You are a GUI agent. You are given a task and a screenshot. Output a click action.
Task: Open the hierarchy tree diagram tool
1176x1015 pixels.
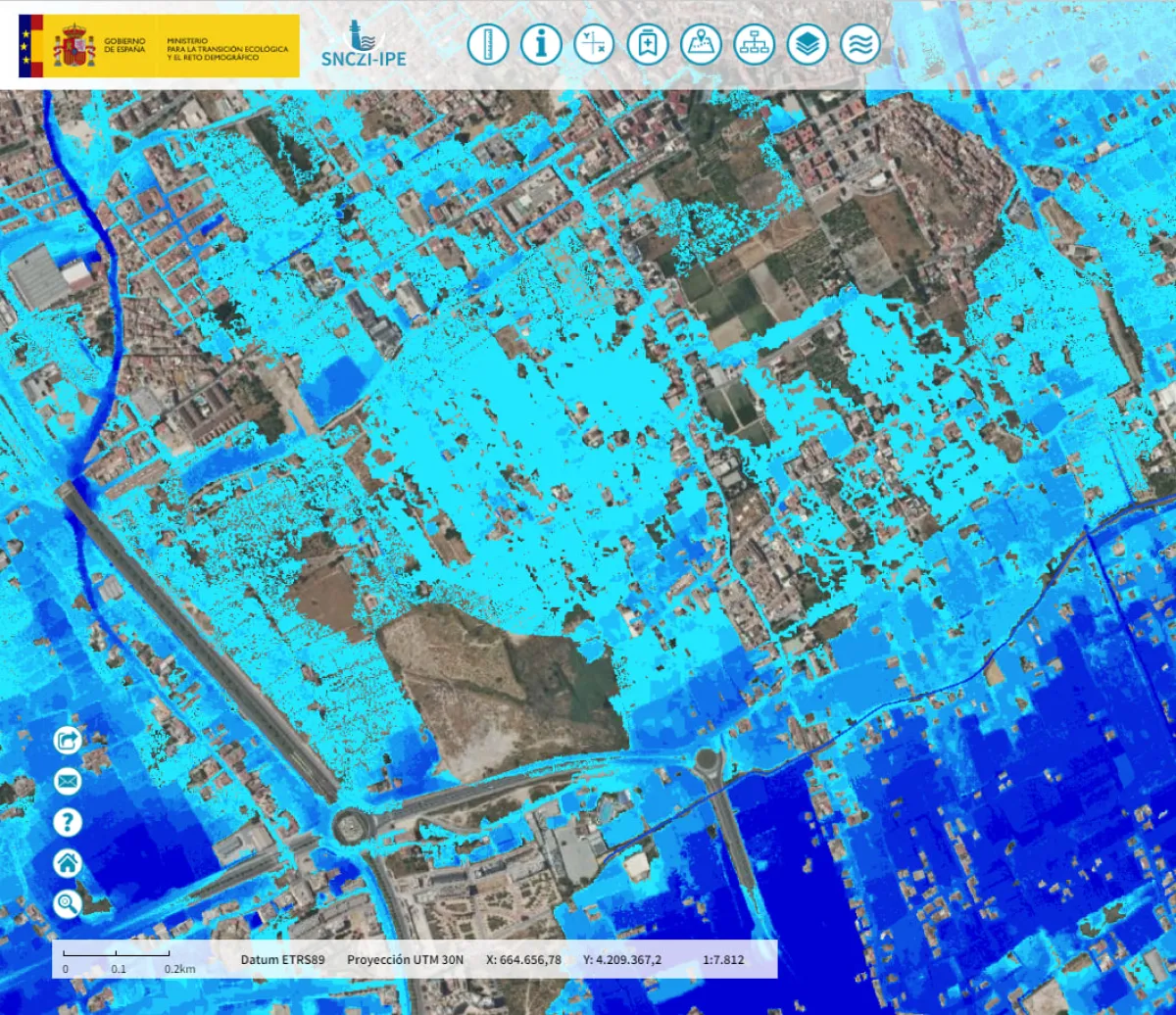click(754, 45)
